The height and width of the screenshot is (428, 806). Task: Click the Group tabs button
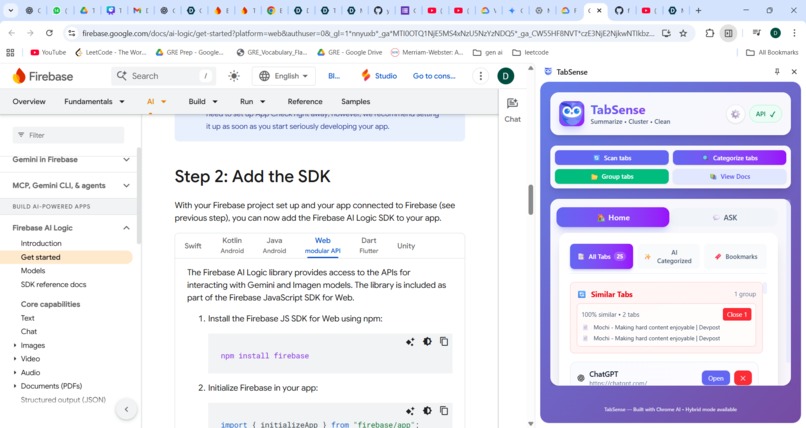click(612, 176)
